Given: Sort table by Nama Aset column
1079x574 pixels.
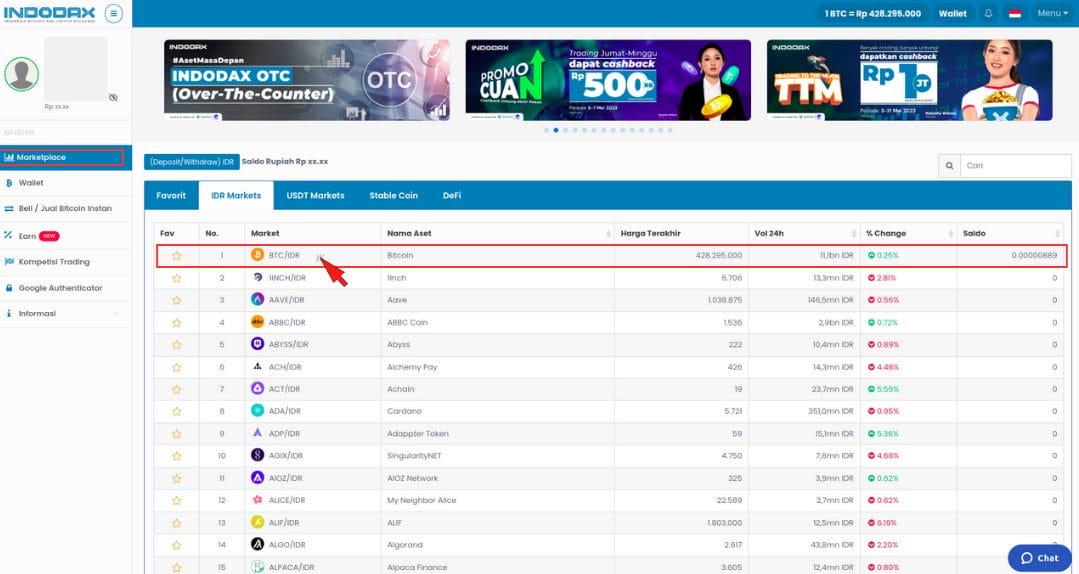Looking at the screenshot, I should tap(497, 233).
